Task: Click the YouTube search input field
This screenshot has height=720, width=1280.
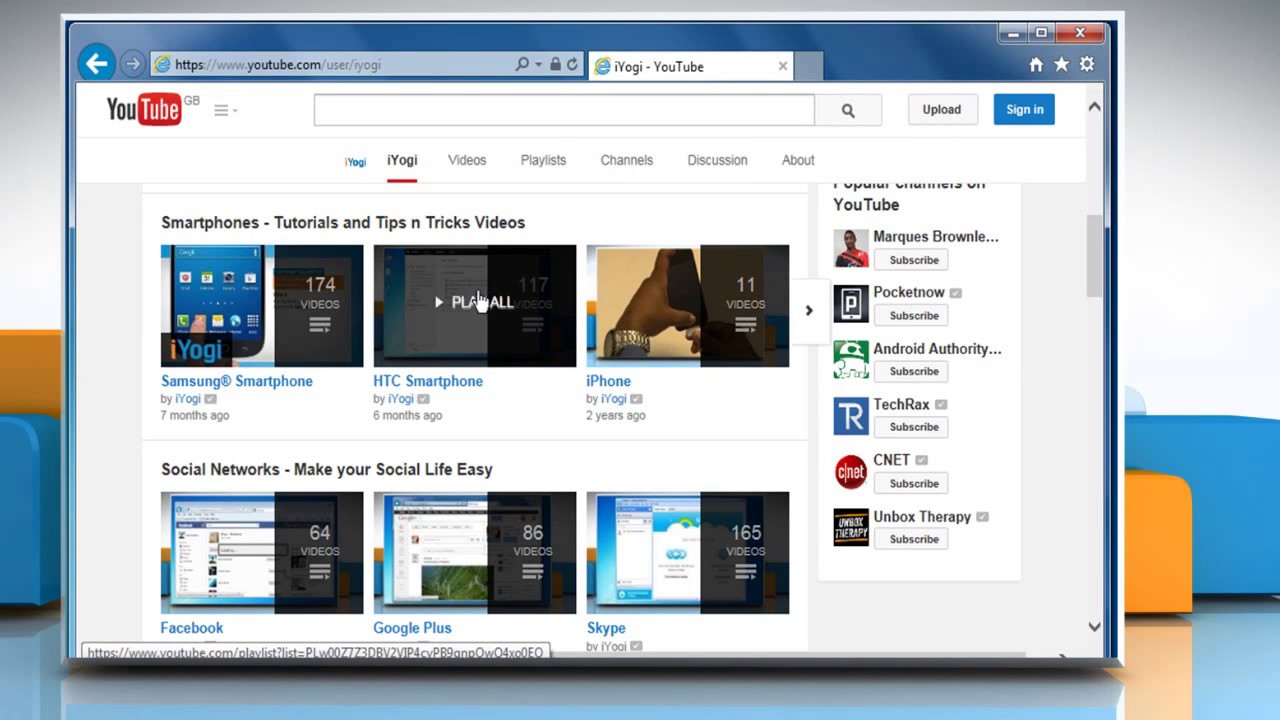Action: 564,110
